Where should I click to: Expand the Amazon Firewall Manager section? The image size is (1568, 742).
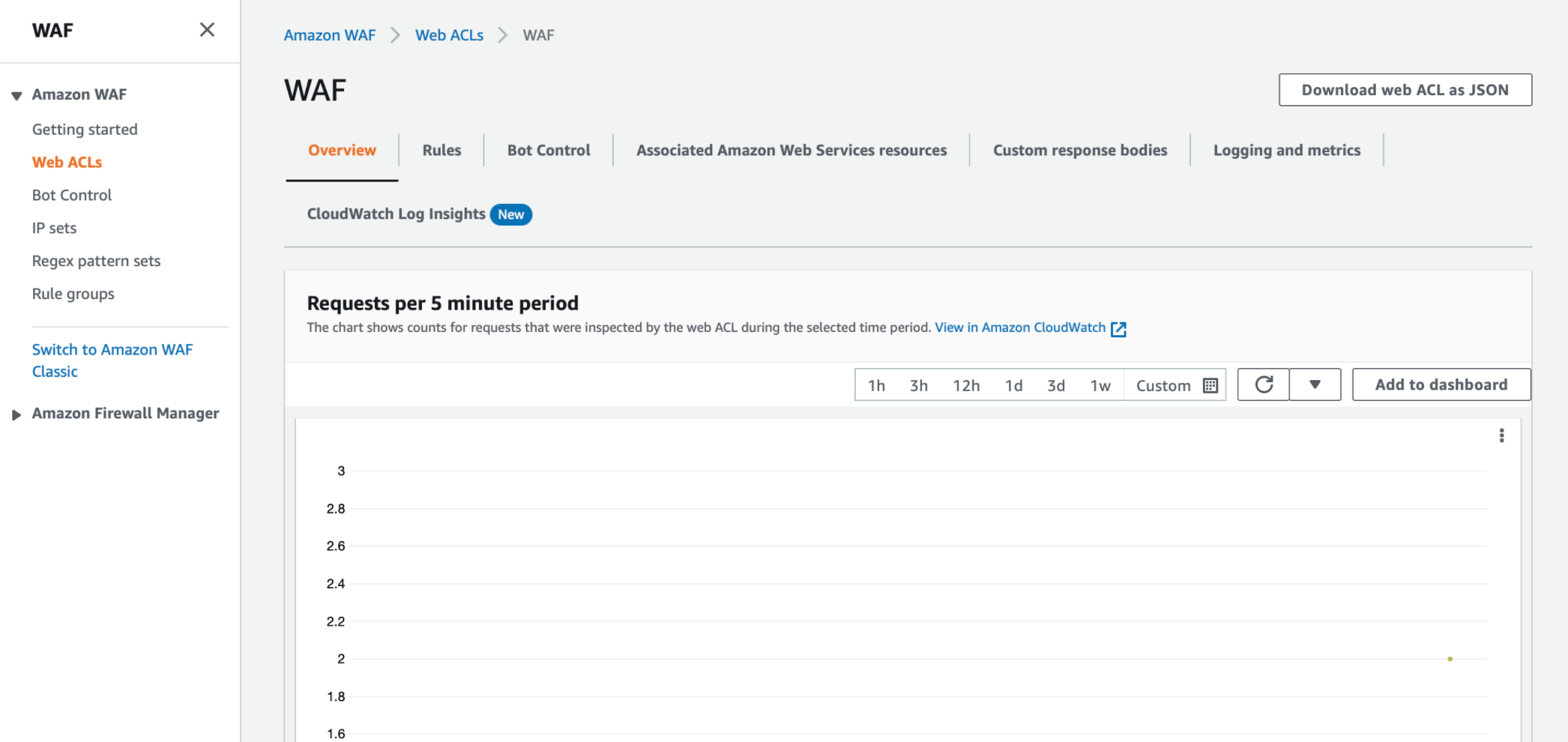click(x=16, y=414)
